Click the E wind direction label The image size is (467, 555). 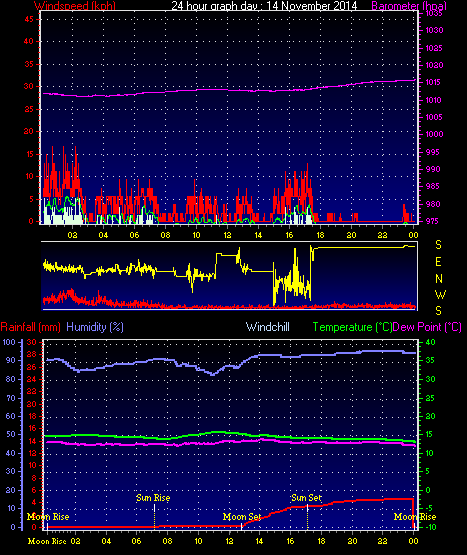(x=438, y=262)
